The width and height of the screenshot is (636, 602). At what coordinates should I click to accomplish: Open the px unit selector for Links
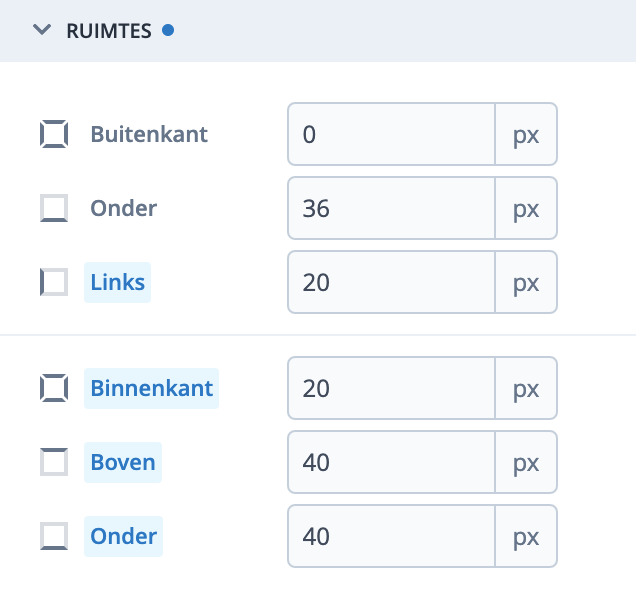(x=526, y=282)
